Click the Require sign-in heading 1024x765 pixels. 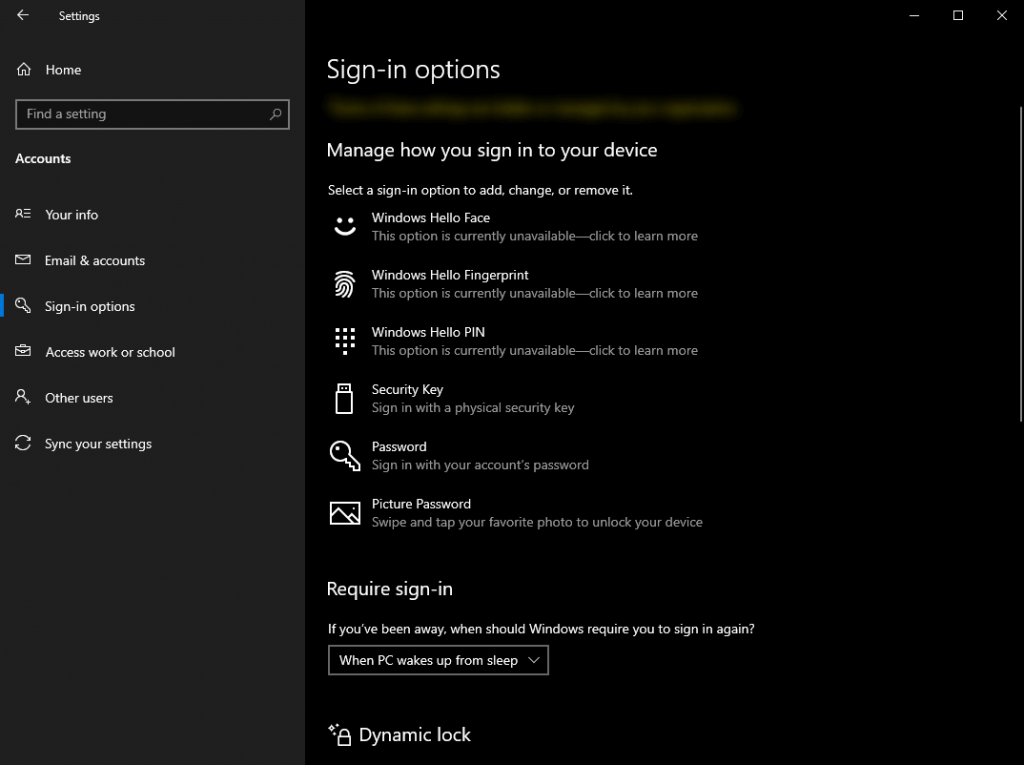tap(390, 589)
